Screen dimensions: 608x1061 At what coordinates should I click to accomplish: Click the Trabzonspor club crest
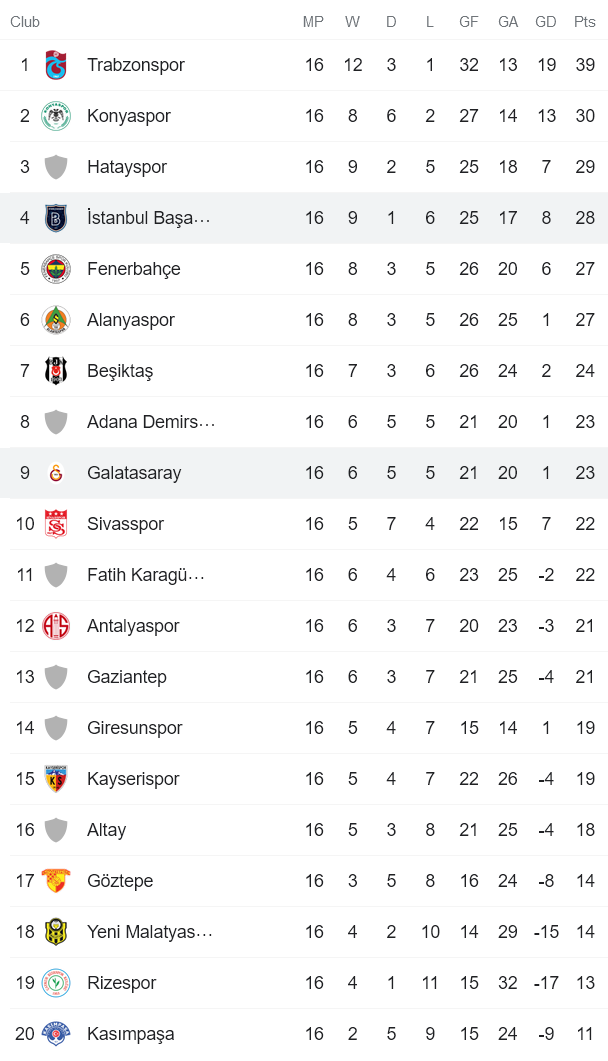(x=57, y=64)
